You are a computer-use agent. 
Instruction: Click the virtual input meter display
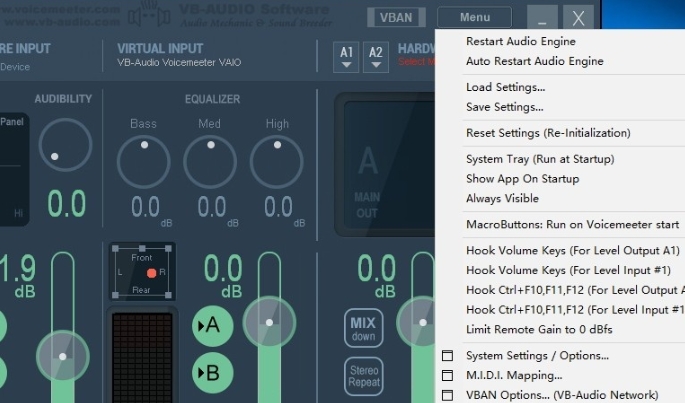click(142, 356)
